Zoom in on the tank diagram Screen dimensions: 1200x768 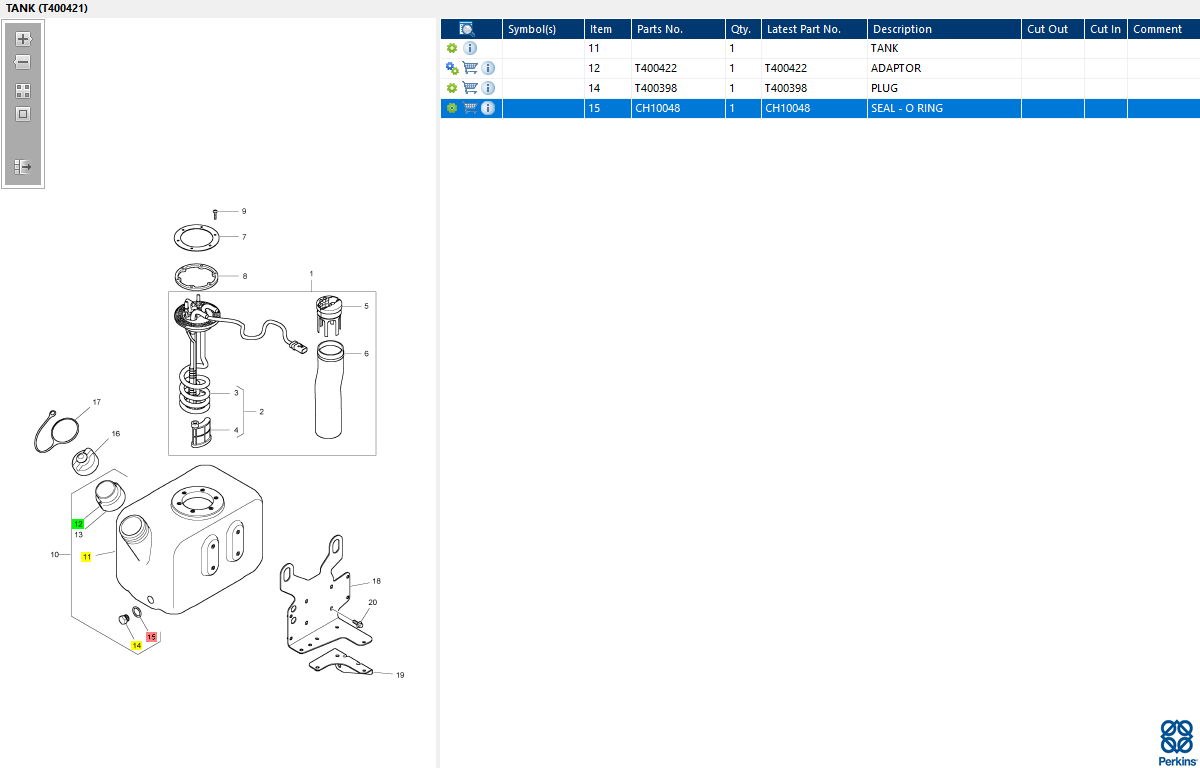point(24,39)
